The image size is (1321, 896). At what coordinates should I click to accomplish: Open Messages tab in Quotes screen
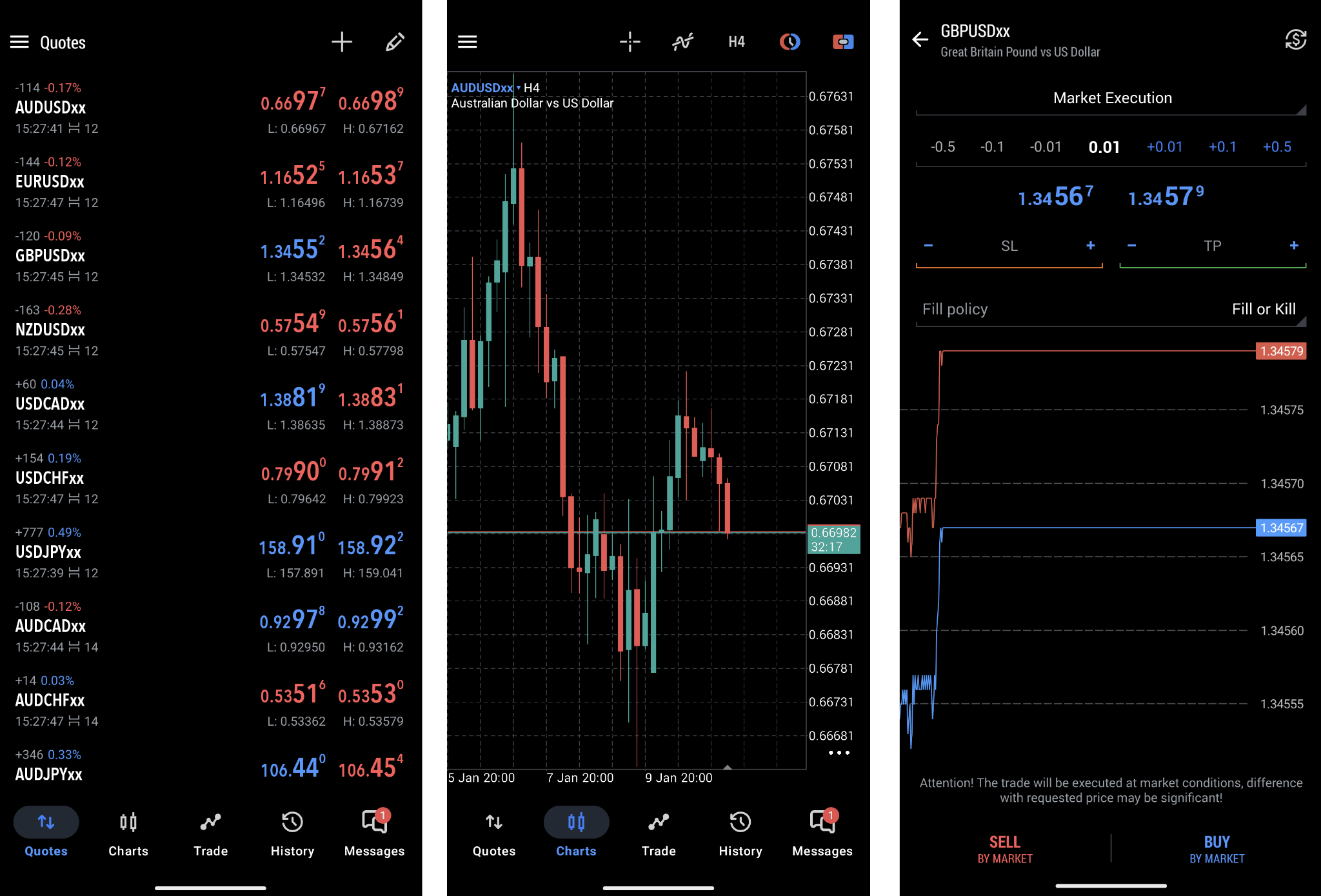tap(374, 832)
